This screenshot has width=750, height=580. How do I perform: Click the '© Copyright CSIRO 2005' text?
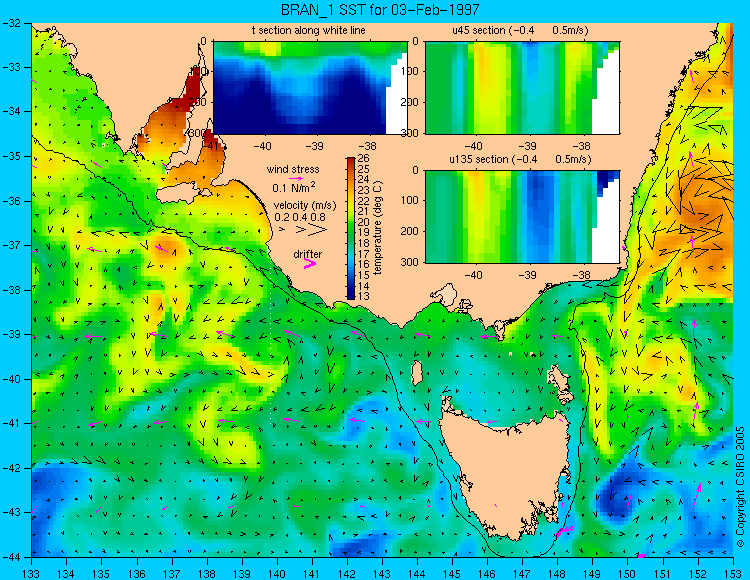740,488
